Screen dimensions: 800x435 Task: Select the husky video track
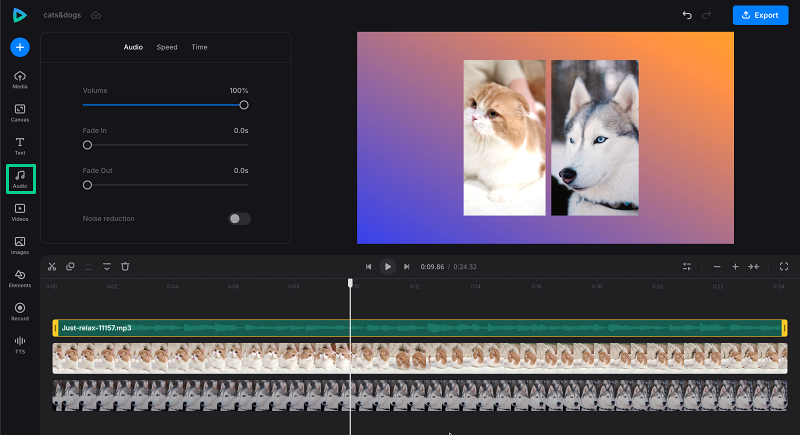(420, 395)
